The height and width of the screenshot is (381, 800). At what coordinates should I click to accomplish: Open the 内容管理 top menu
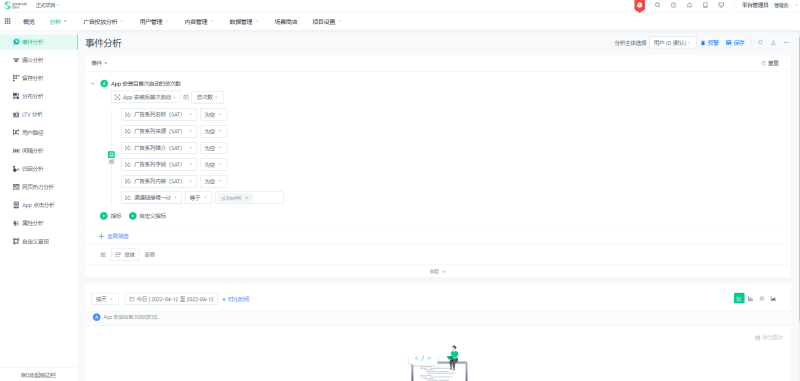coord(199,22)
